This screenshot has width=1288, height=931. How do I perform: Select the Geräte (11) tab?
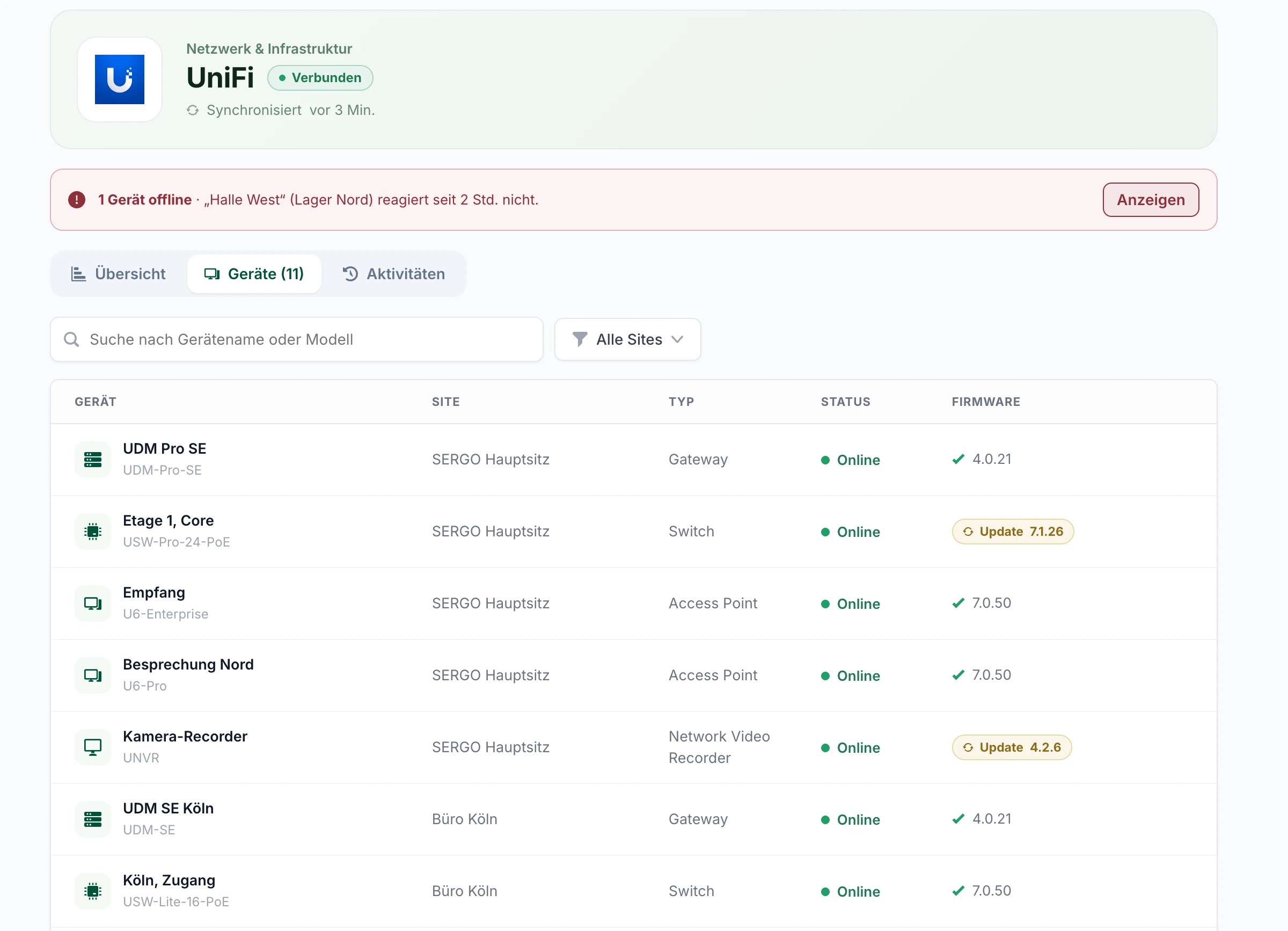(254, 274)
